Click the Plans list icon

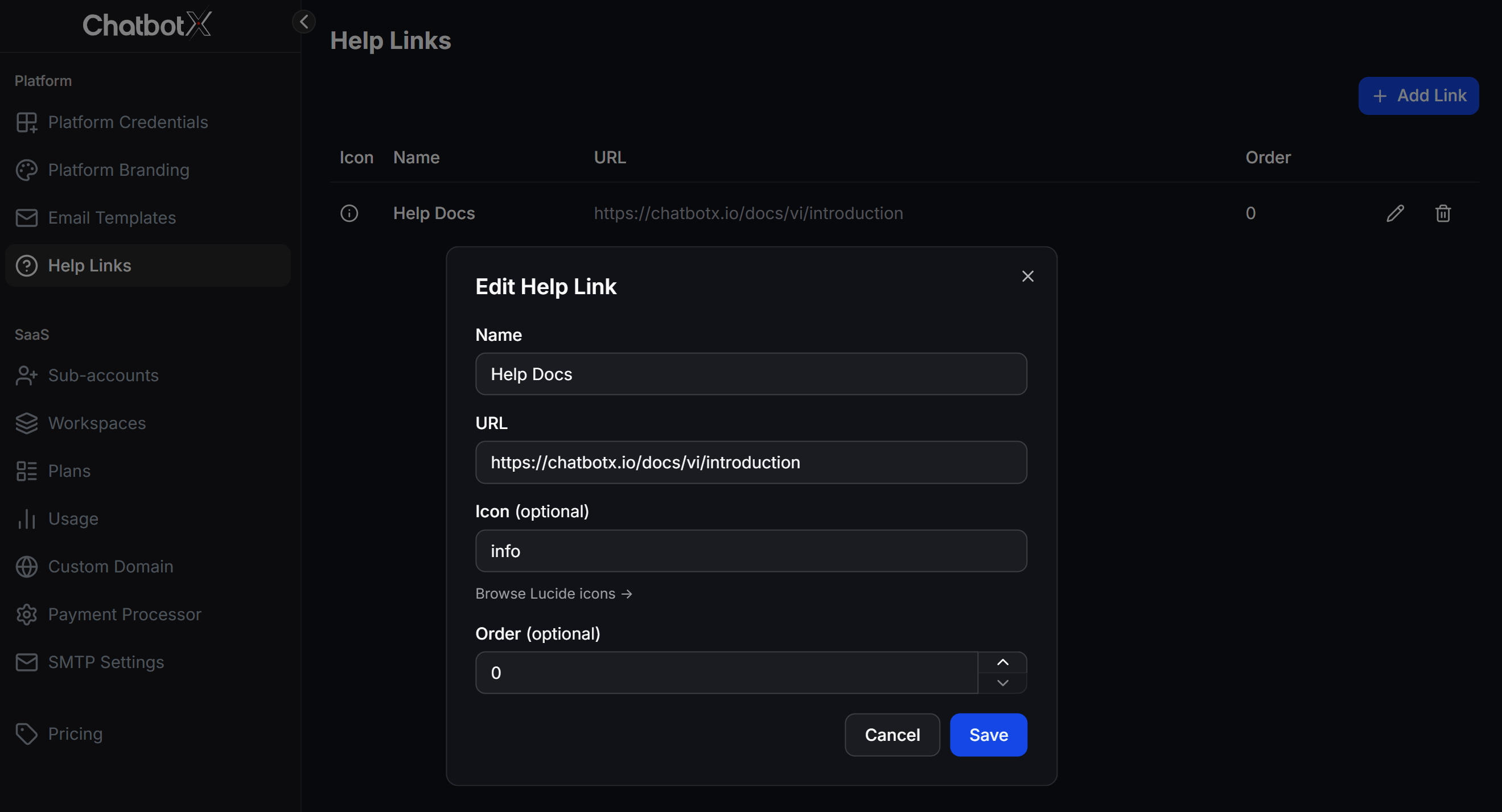pyautogui.click(x=27, y=471)
